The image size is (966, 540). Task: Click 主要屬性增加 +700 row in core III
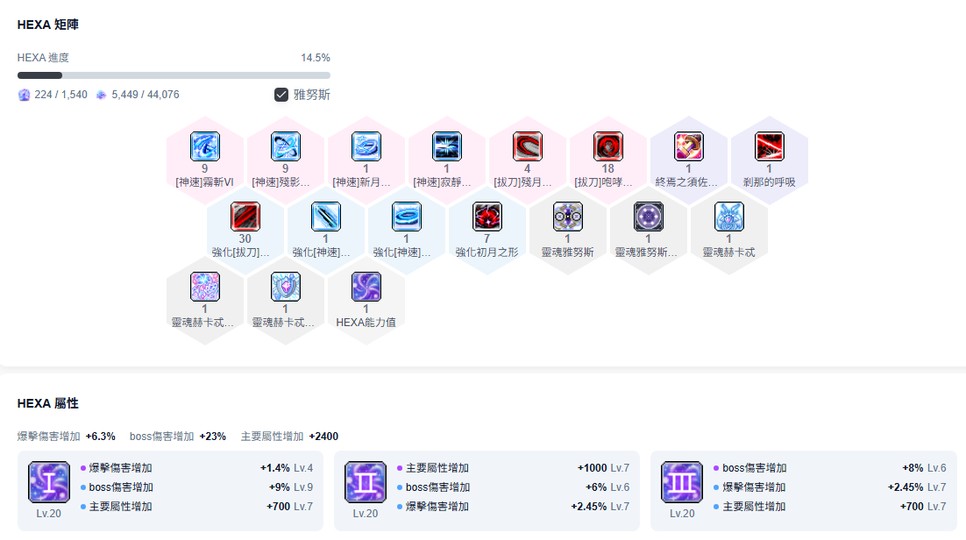pos(830,506)
